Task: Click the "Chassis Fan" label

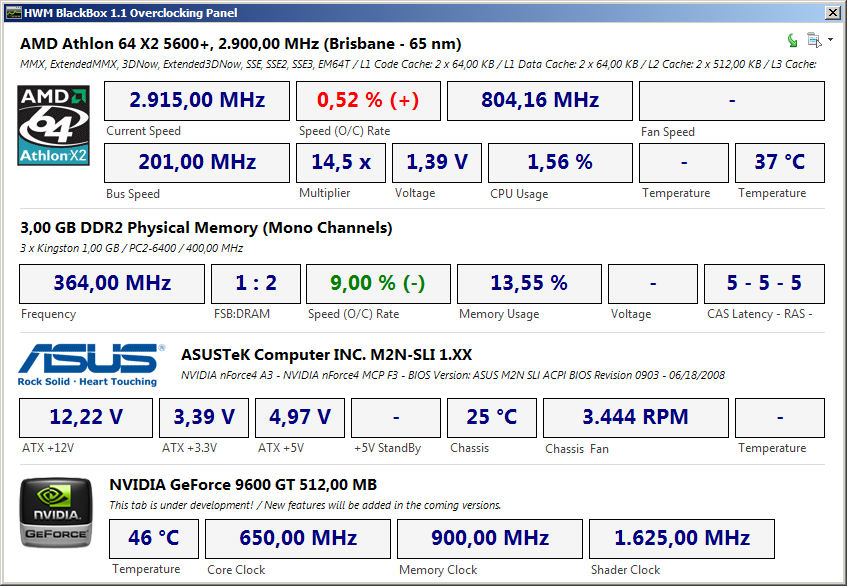Action: point(577,448)
